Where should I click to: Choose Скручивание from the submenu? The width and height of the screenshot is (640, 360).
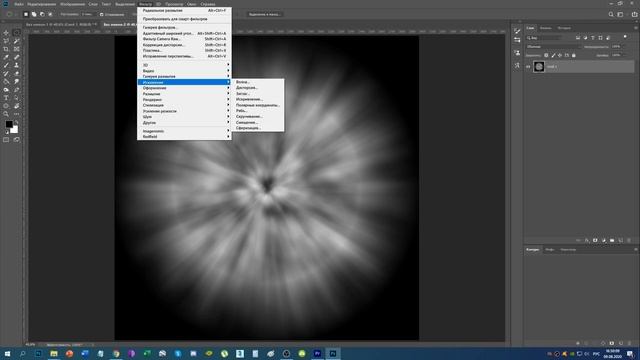pos(258,116)
